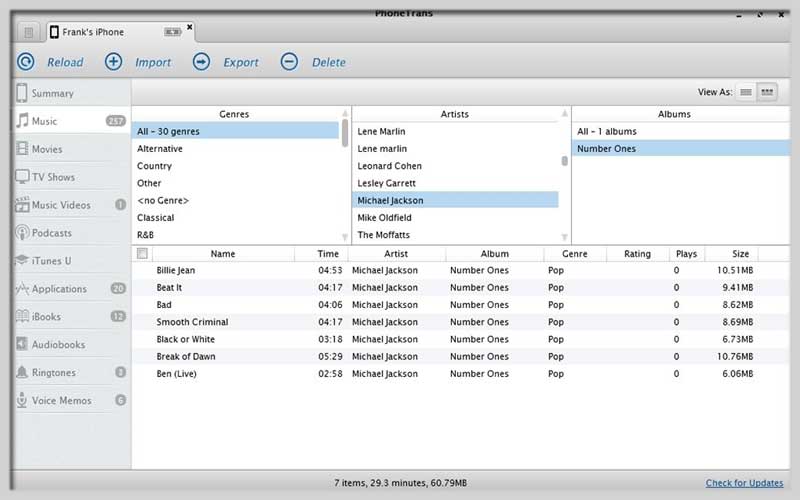This screenshot has width=800, height=500.
Task: Open the Summary section in sidebar
Action: 71,93
